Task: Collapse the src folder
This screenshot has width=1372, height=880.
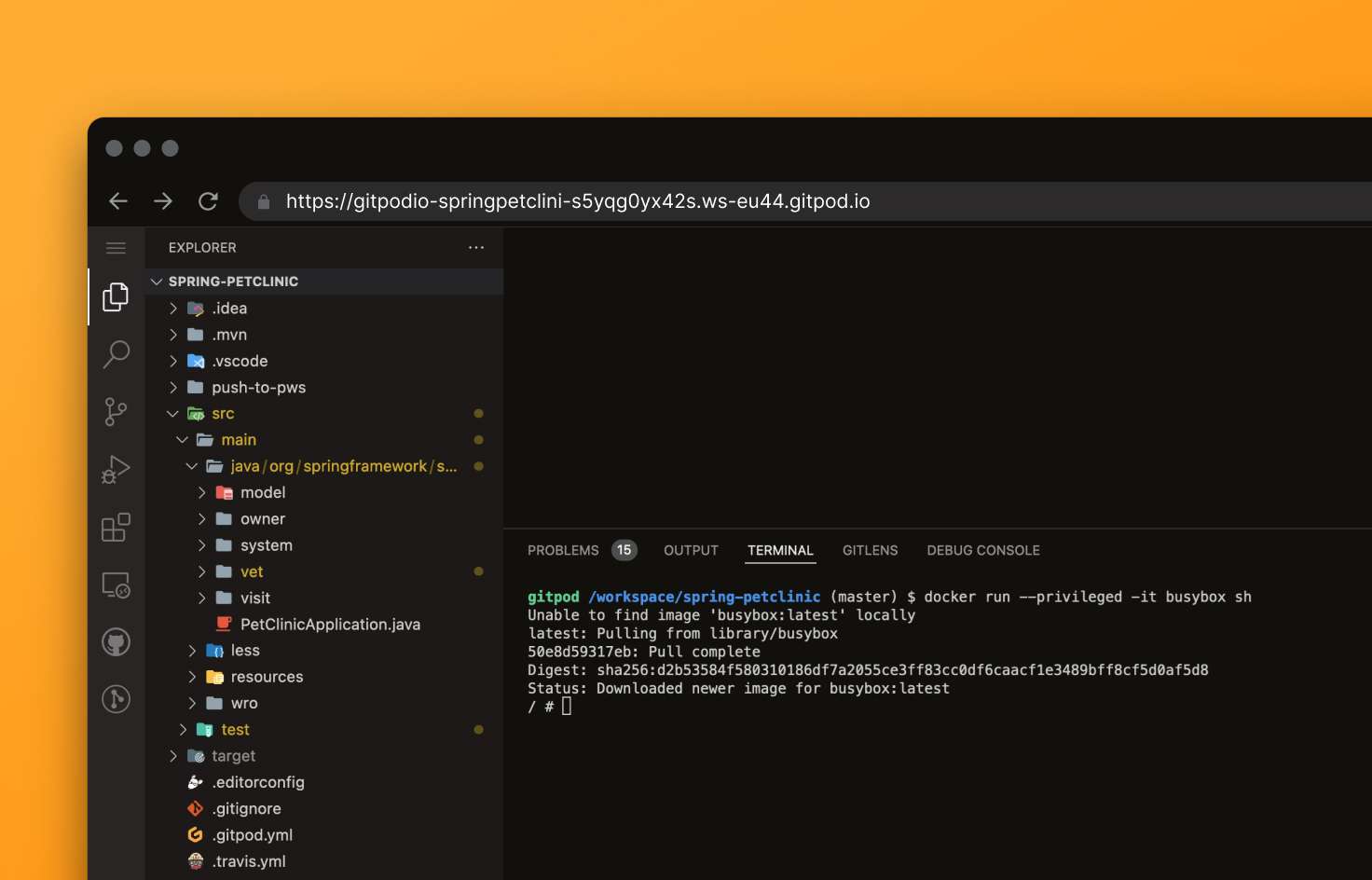Action: click(173, 414)
